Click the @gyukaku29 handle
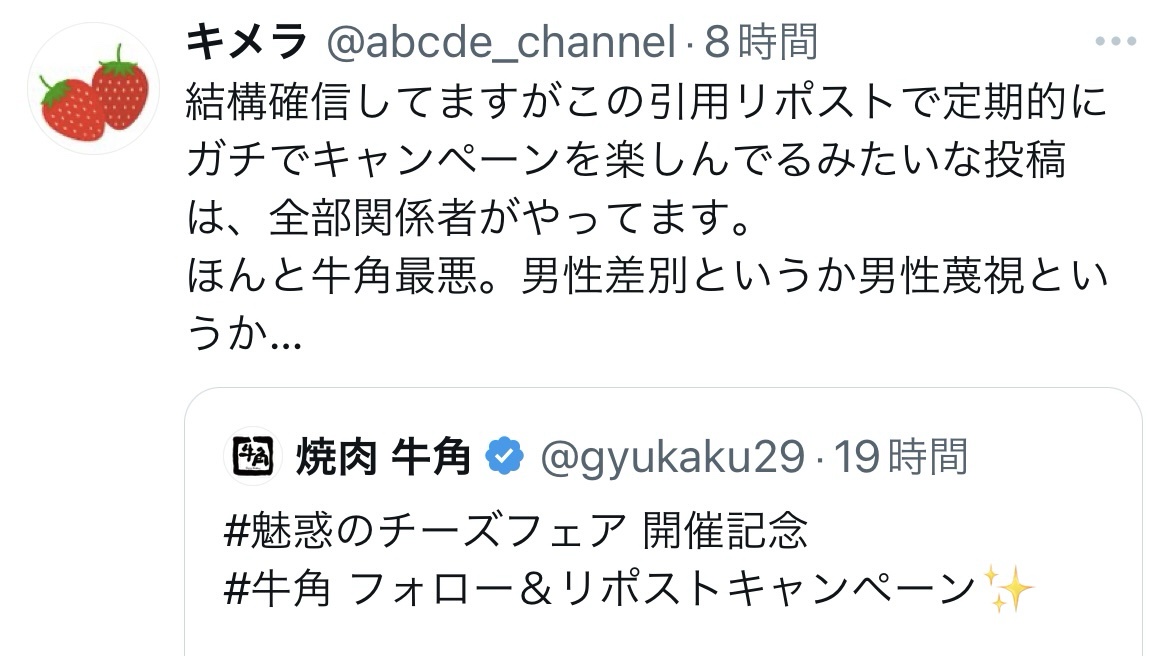1170x656 pixels. pos(672,457)
